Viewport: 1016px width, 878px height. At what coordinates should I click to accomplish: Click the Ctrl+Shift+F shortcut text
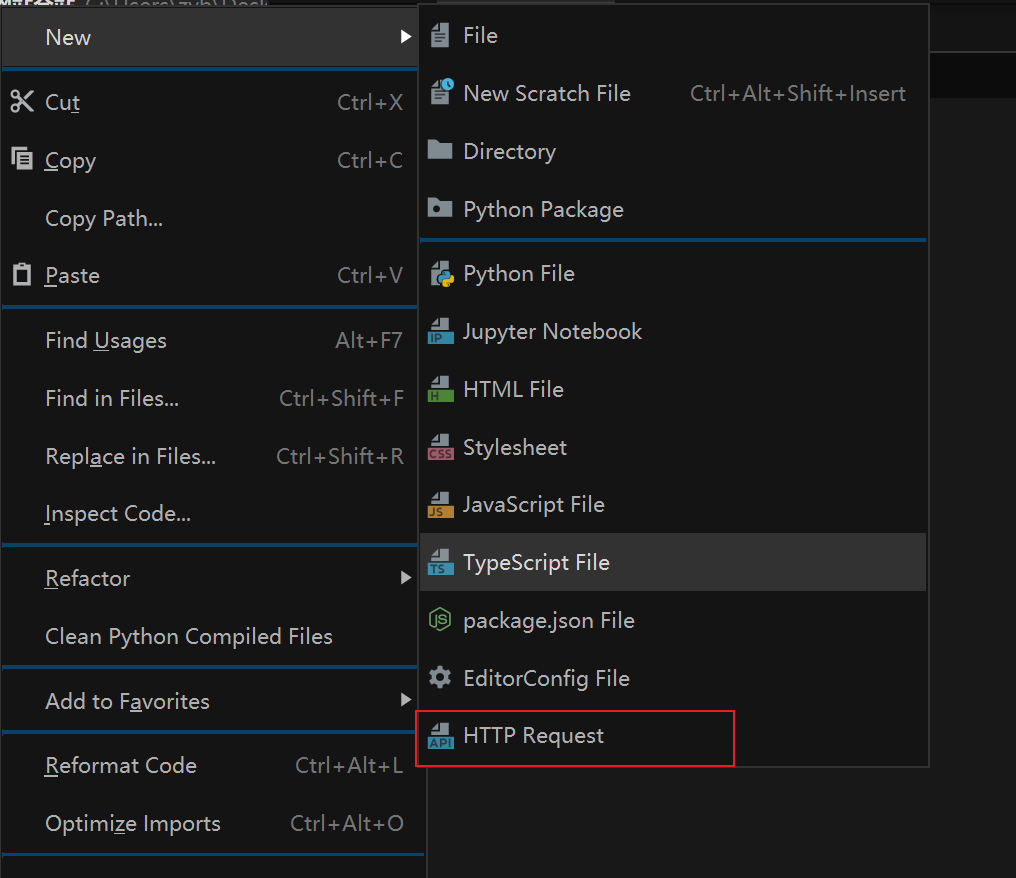341,398
